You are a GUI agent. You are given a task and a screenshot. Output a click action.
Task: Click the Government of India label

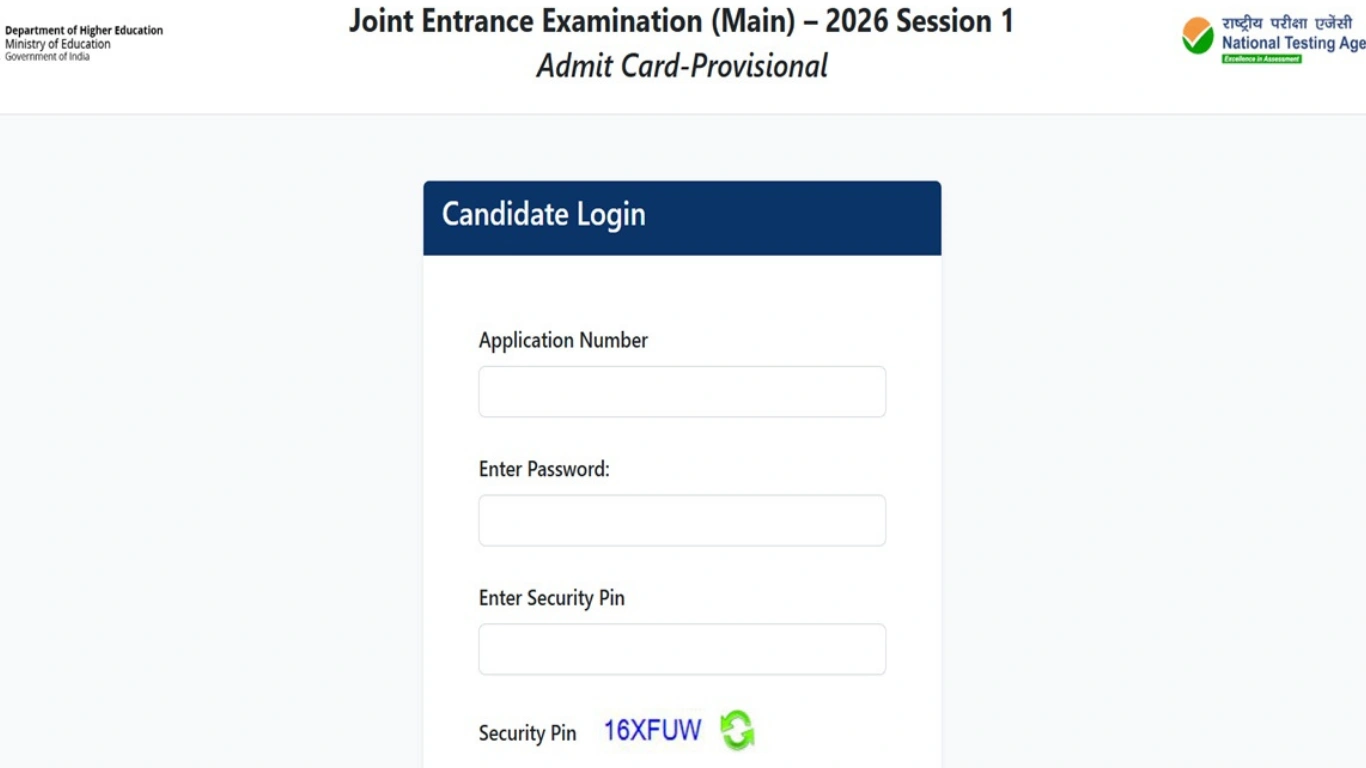point(48,55)
